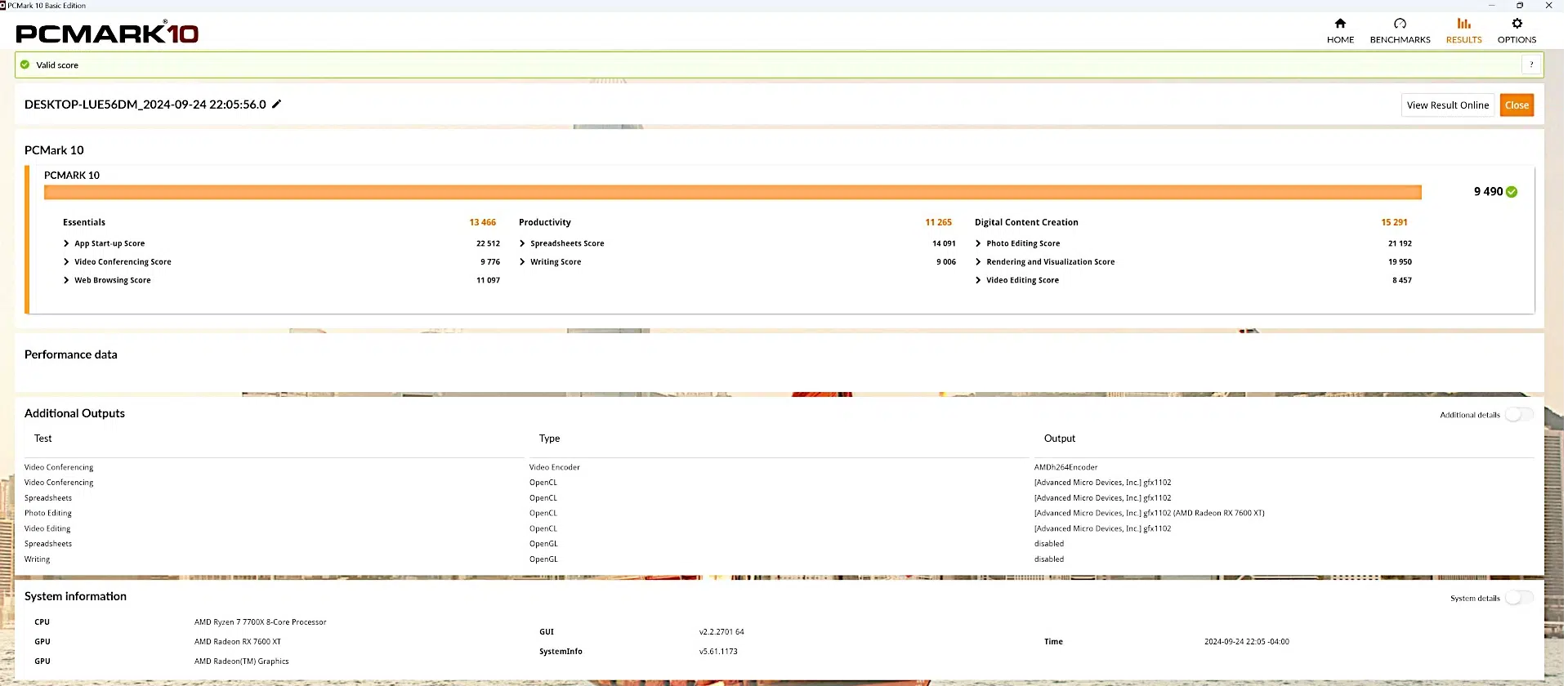This screenshot has width=1568, height=686.
Task: Expand Video Conferencing Score details
Action: 66,262
